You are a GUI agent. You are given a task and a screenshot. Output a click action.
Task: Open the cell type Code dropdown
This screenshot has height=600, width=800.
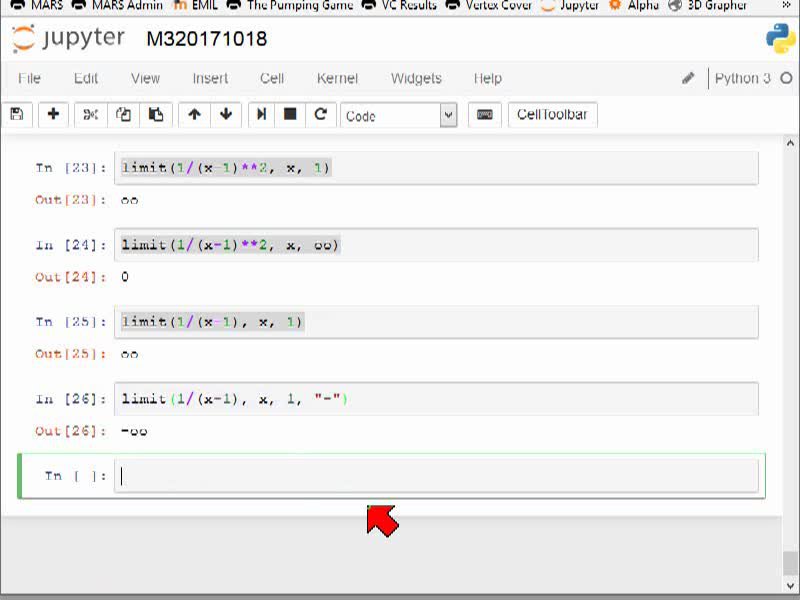(x=398, y=115)
